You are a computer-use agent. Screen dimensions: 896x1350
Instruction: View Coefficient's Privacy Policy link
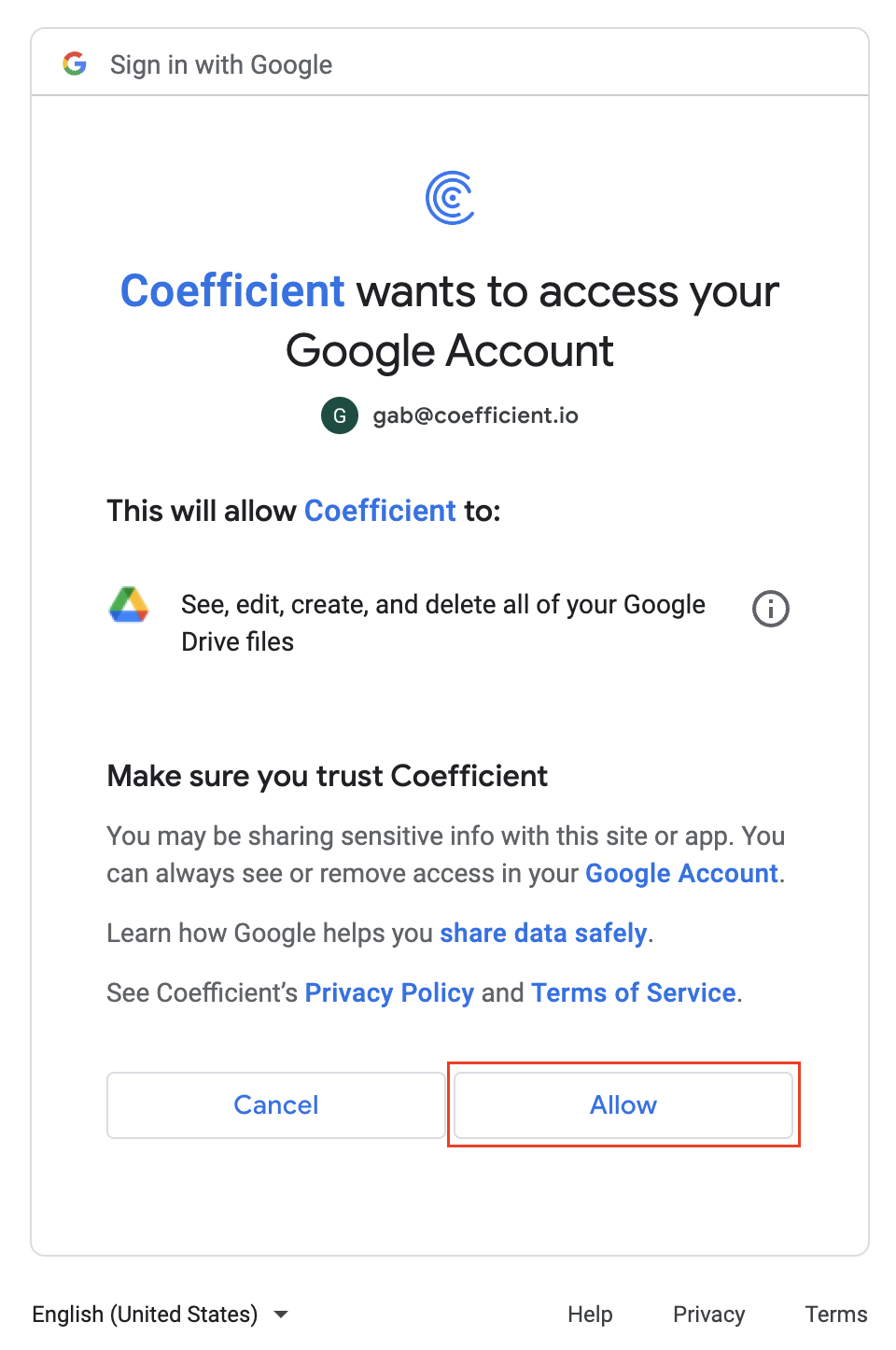point(389,993)
